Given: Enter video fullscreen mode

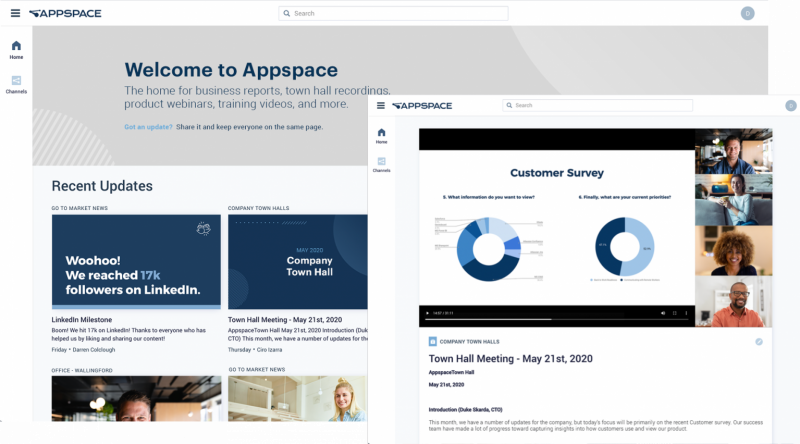Looking at the screenshot, I should click(674, 313).
